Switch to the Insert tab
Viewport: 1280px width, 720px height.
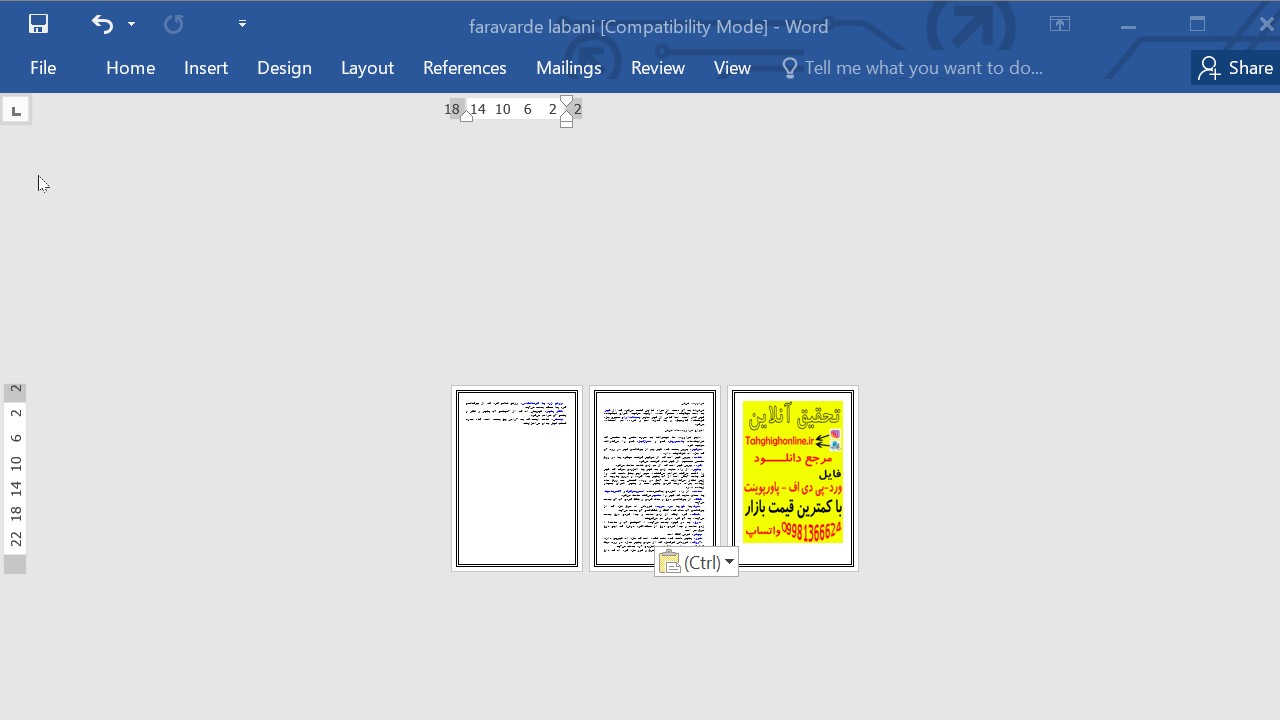(206, 68)
